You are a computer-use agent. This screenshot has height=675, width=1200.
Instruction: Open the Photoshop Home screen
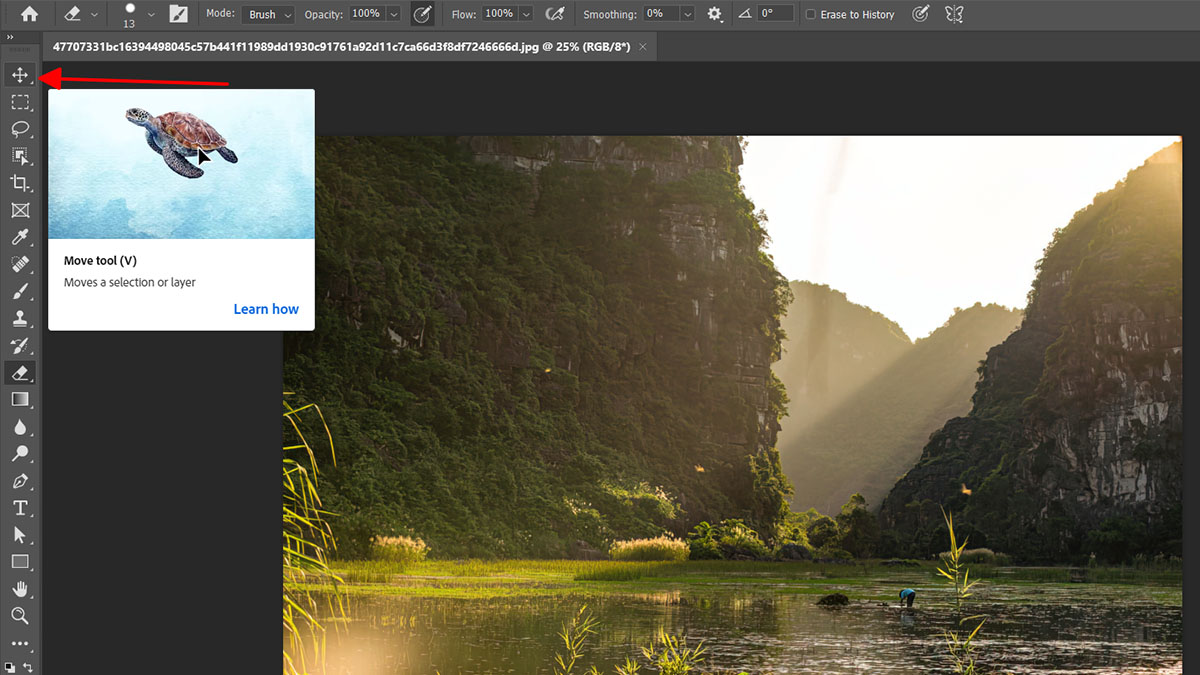point(28,13)
